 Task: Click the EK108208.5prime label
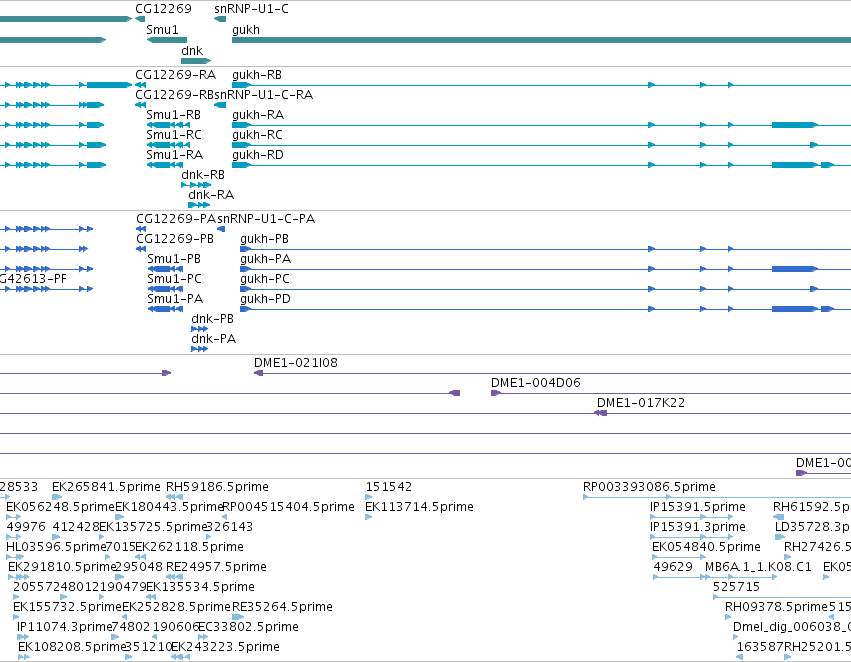(x=72, y=647)
